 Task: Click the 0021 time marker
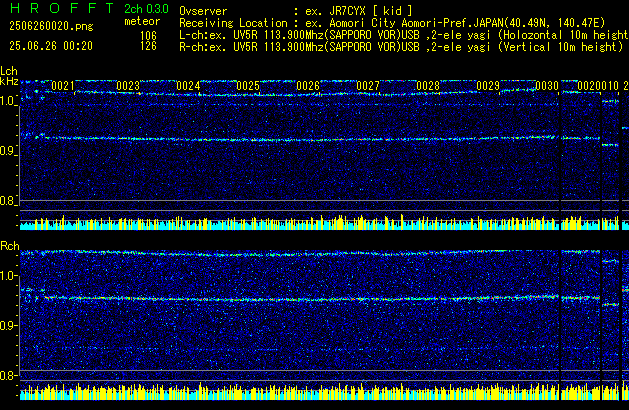point(63,86)
